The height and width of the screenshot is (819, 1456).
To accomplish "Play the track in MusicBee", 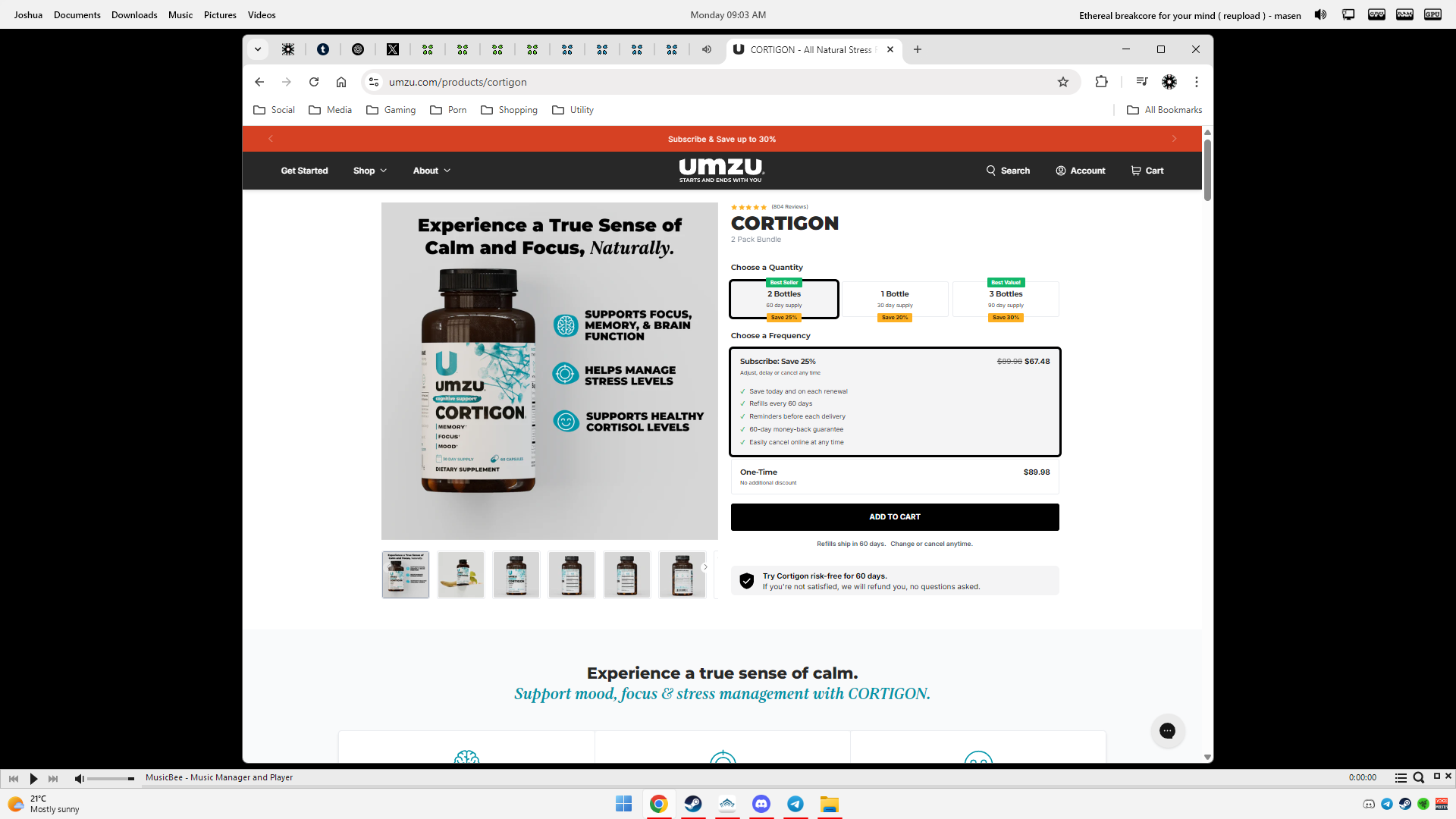I will coord(33,778).
